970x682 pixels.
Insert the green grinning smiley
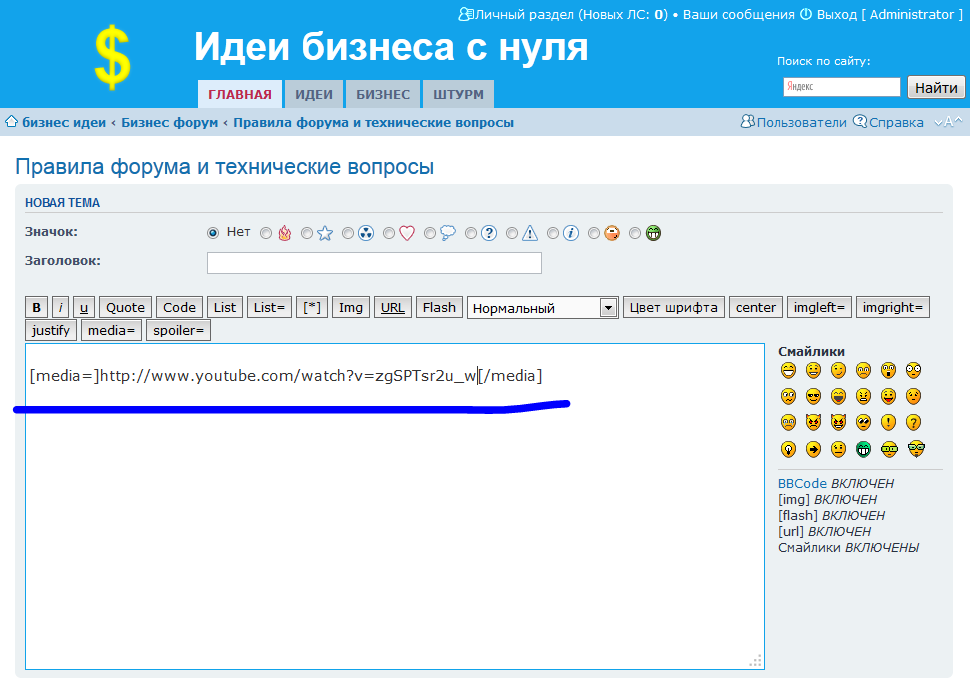coord(863,449)
